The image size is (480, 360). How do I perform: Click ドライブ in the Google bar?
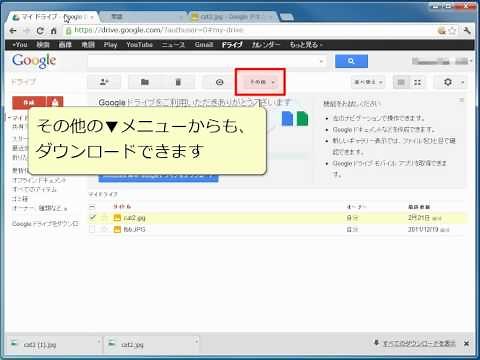pyautogui.click(x=232, y=45)
